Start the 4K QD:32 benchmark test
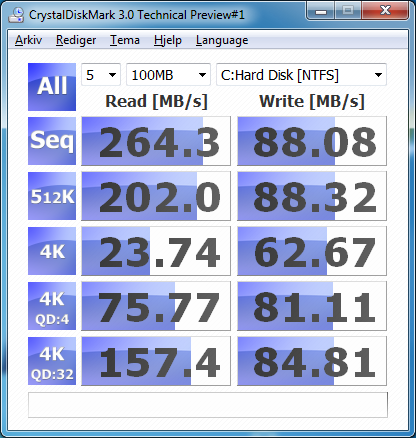Screen dimensions: 417x438 [x=52, y=361]
